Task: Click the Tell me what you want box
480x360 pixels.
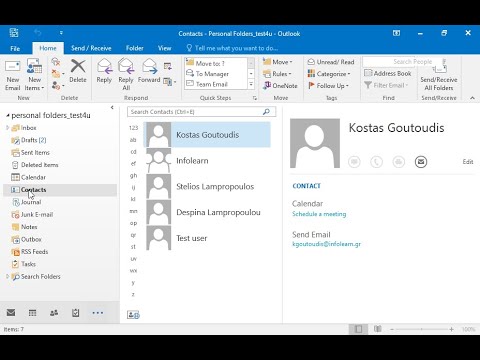Action: point(232,48)
